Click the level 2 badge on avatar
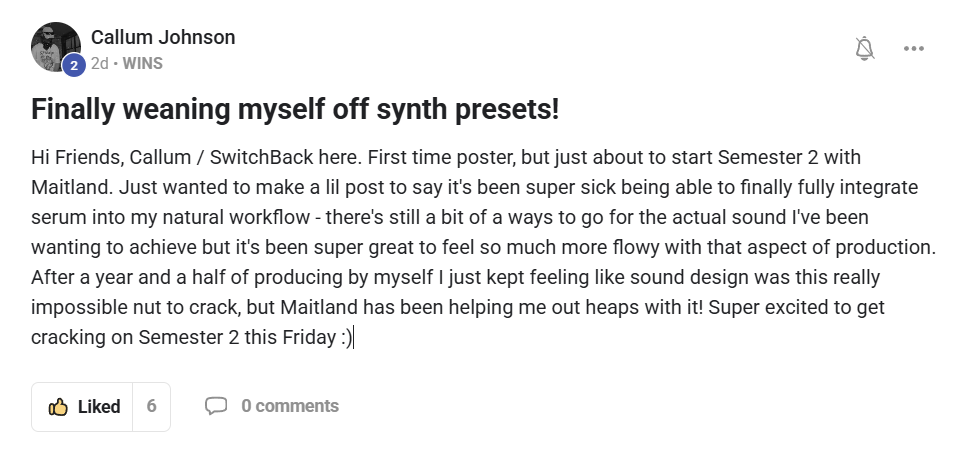The height and width of the screenshot is (450, 961). coord(73,66)
